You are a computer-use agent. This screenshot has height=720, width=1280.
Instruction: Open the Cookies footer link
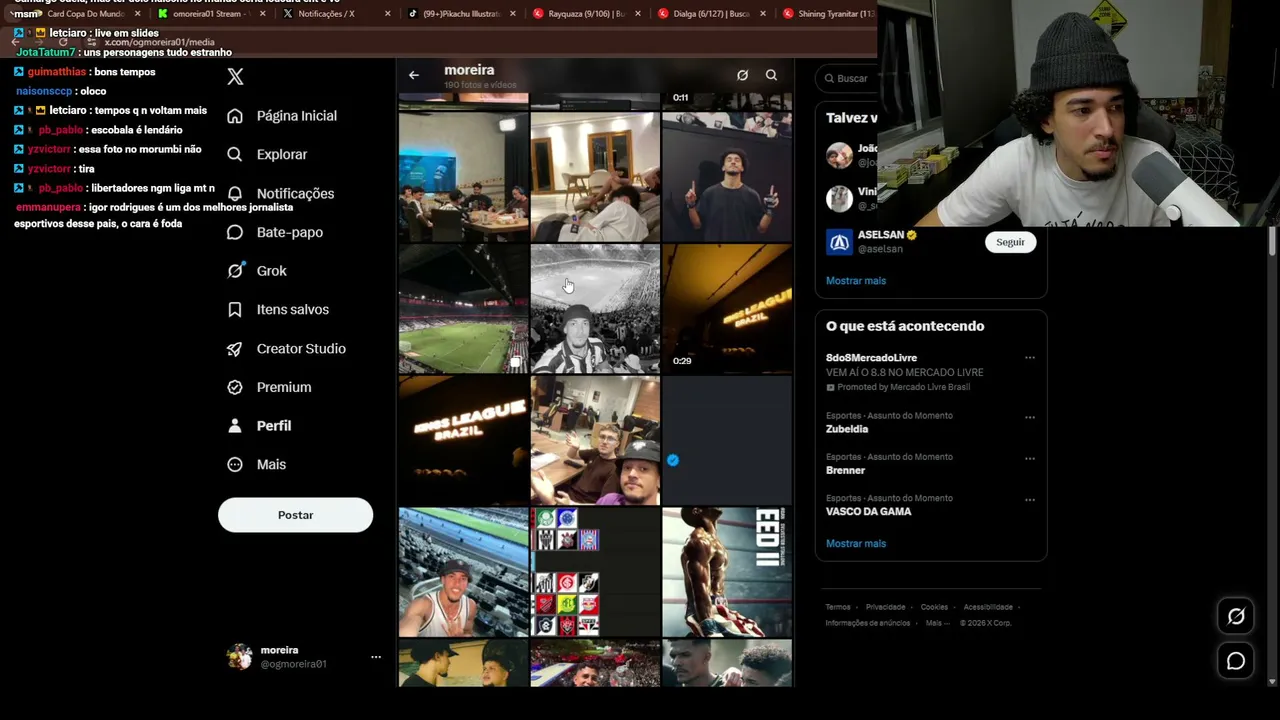pyautogui.click(x=934, y=607)
